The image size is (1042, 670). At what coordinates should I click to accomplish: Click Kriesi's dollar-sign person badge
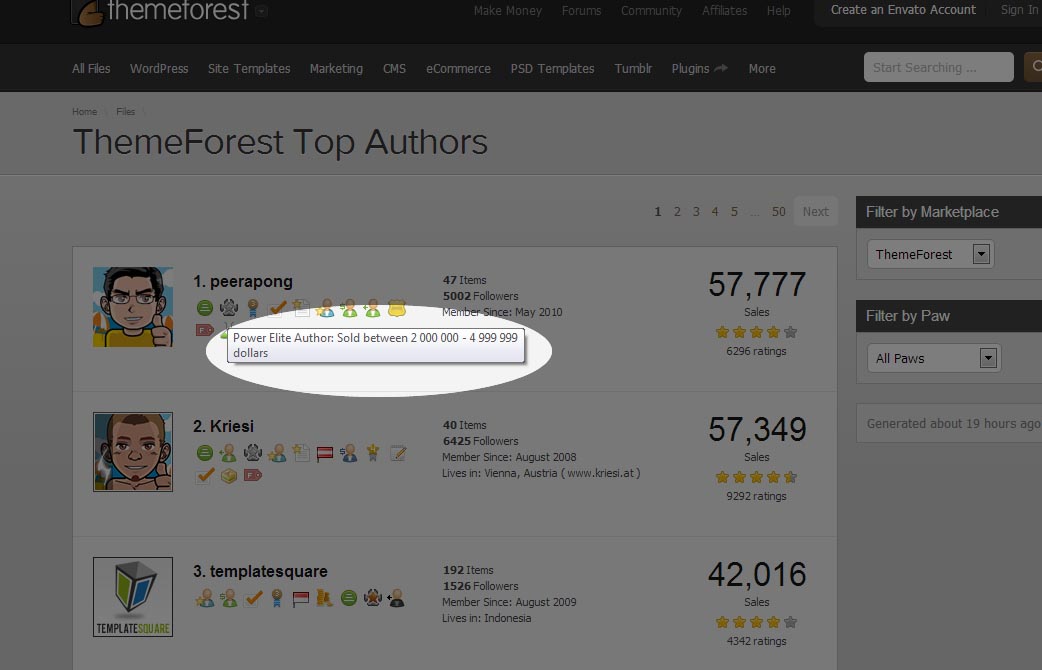tap(349, 453)
